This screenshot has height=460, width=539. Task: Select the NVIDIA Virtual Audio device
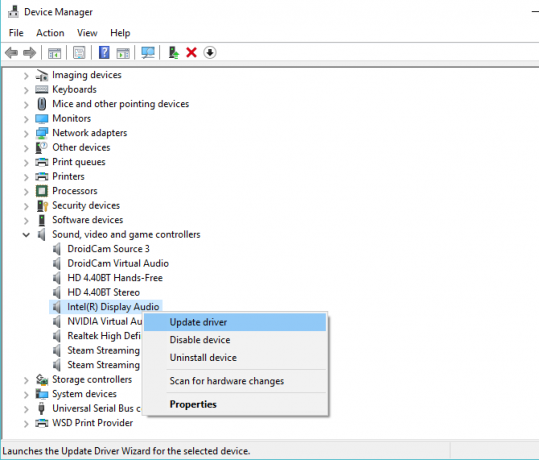(x=104, y=321)
